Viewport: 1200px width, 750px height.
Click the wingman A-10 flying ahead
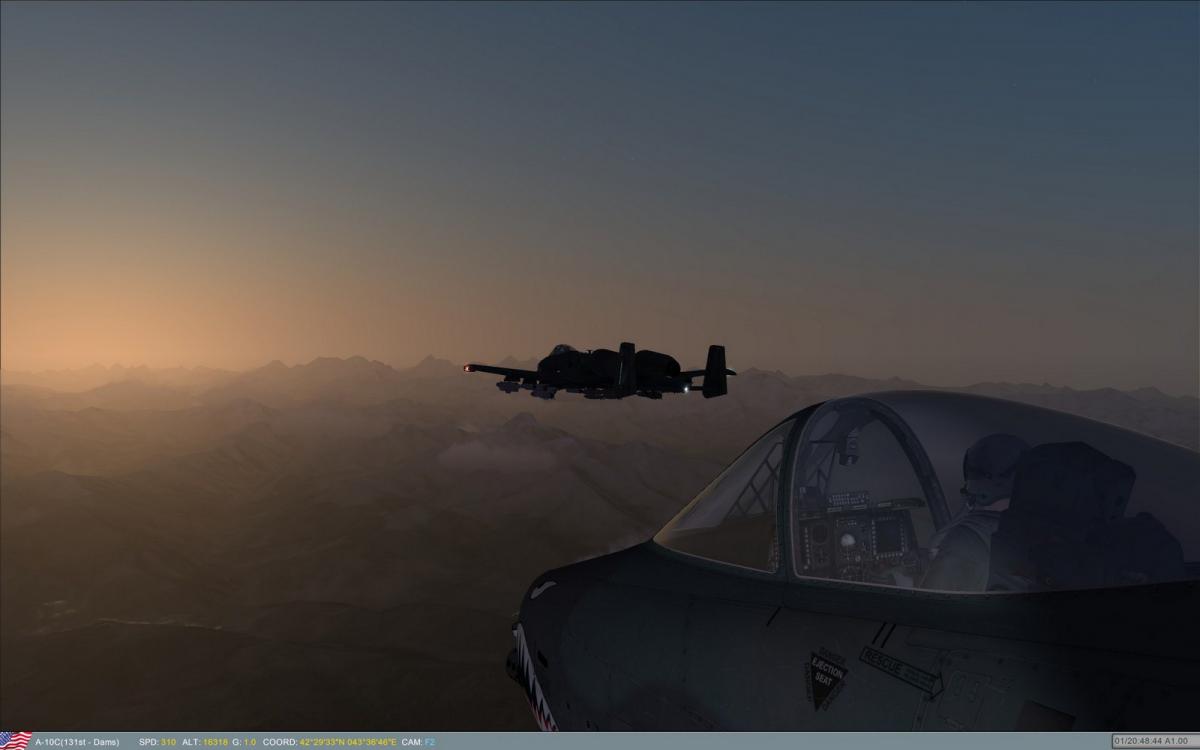click(x=600, y=371)
